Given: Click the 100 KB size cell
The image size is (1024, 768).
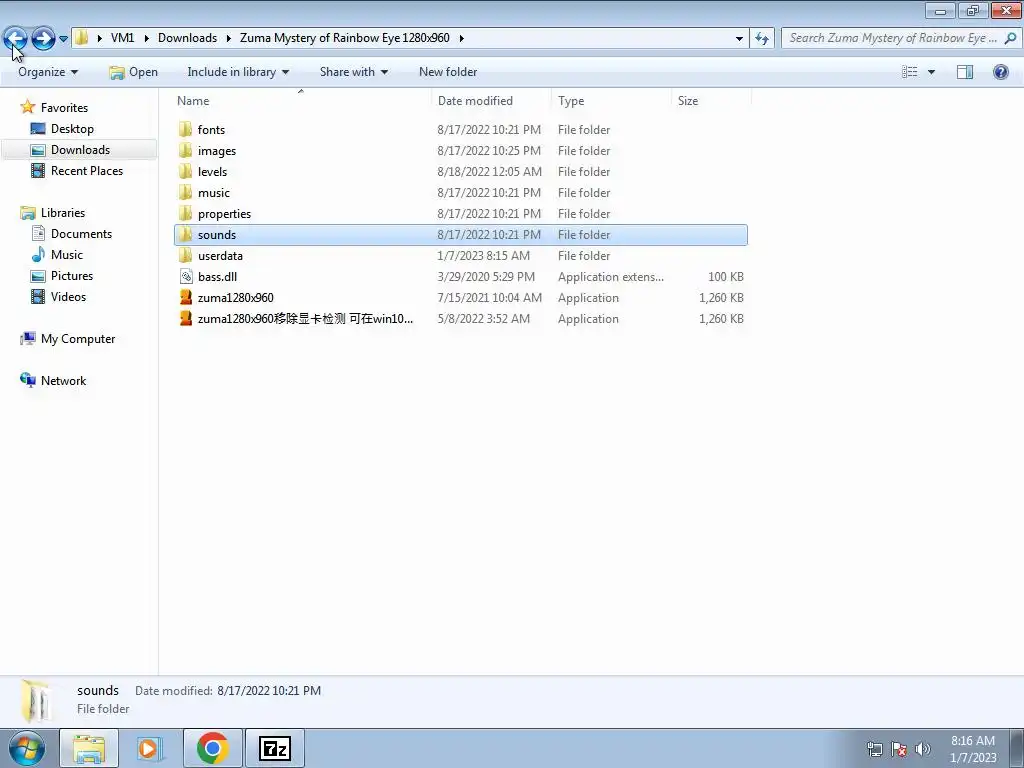Looking at the screenshot, I should (726, 276).
